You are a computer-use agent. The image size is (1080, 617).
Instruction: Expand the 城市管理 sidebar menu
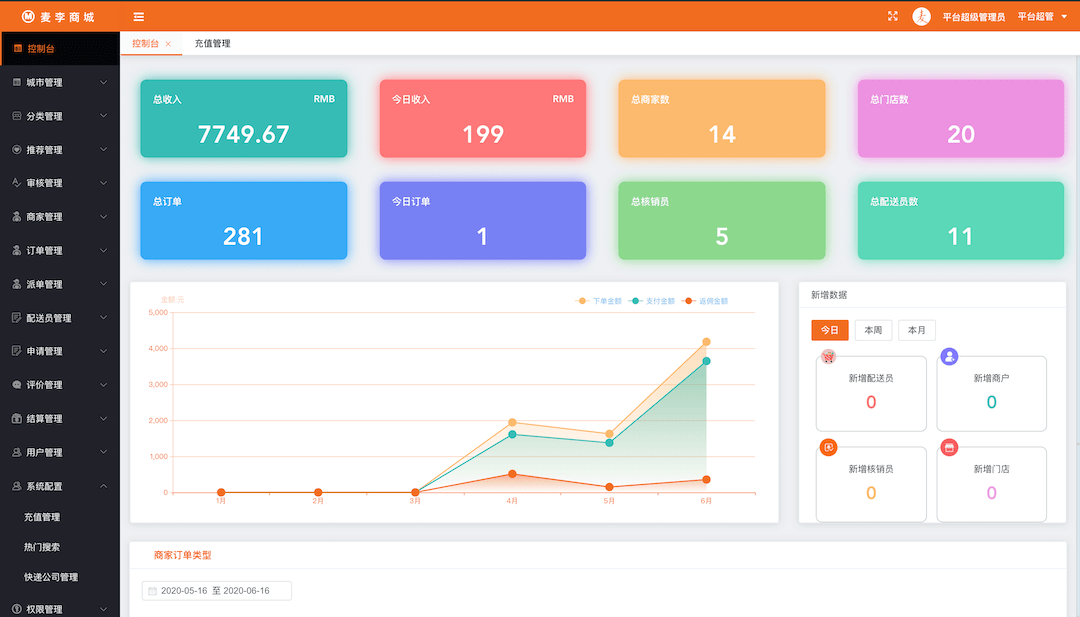tap(60, 83)
